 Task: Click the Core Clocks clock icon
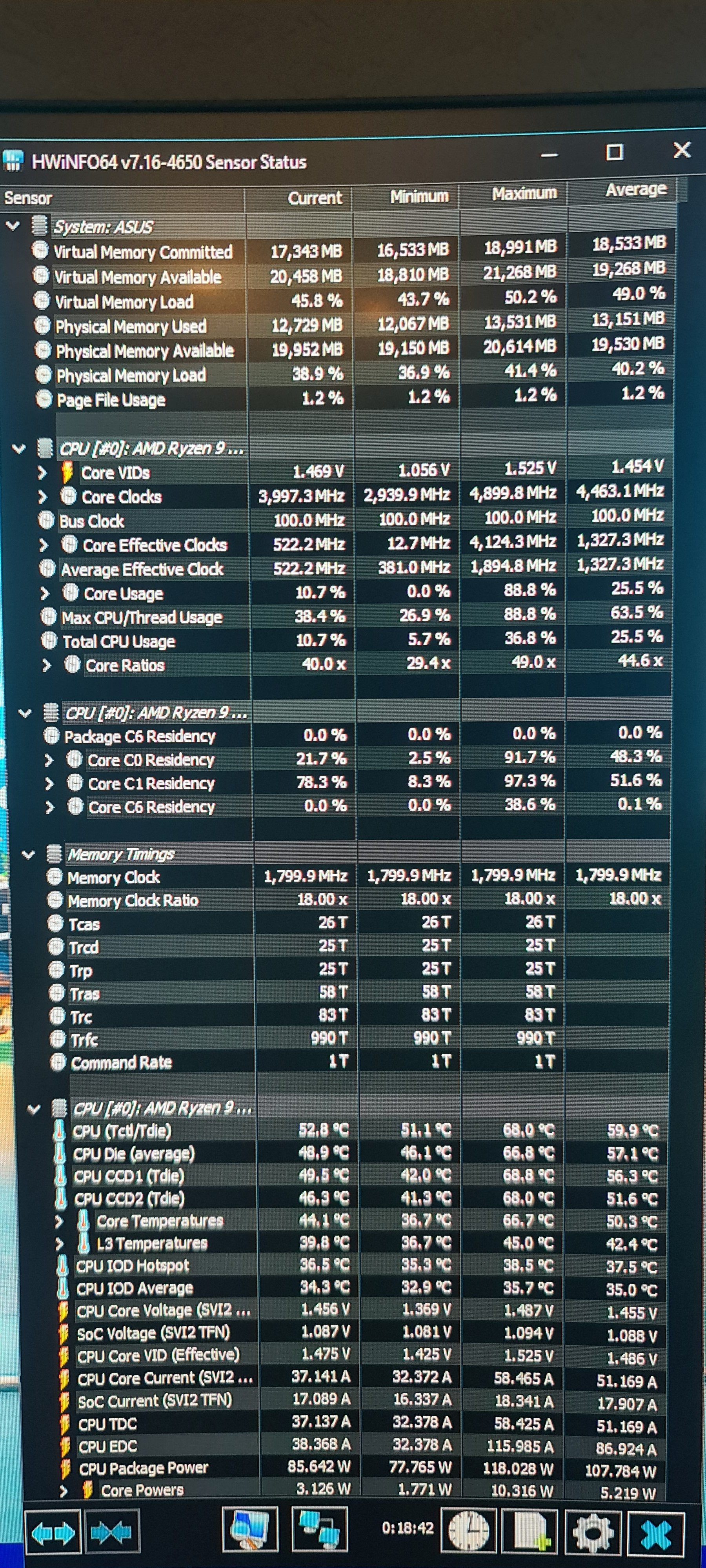[x=68, y=496]
